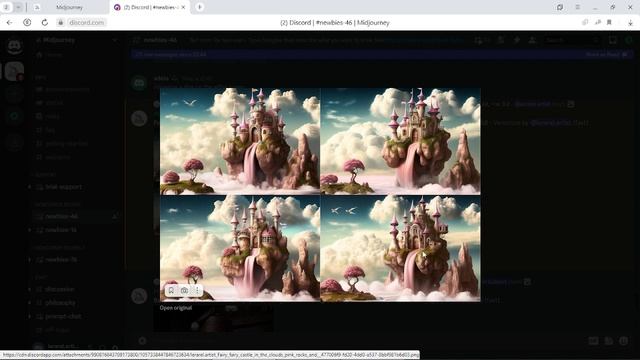Close the Discord #newbies tab
Image resolution: width=640 pixels, height=360 pixels.
[183, 7]
